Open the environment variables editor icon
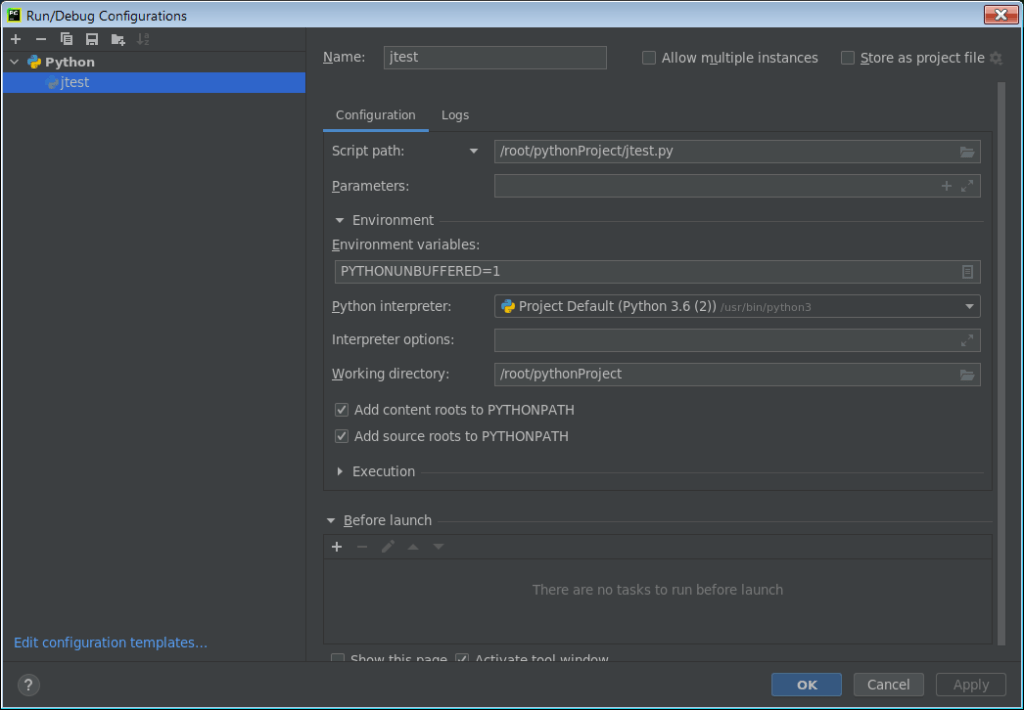This screenshot has width=1024, height=710. pos(967,272)
